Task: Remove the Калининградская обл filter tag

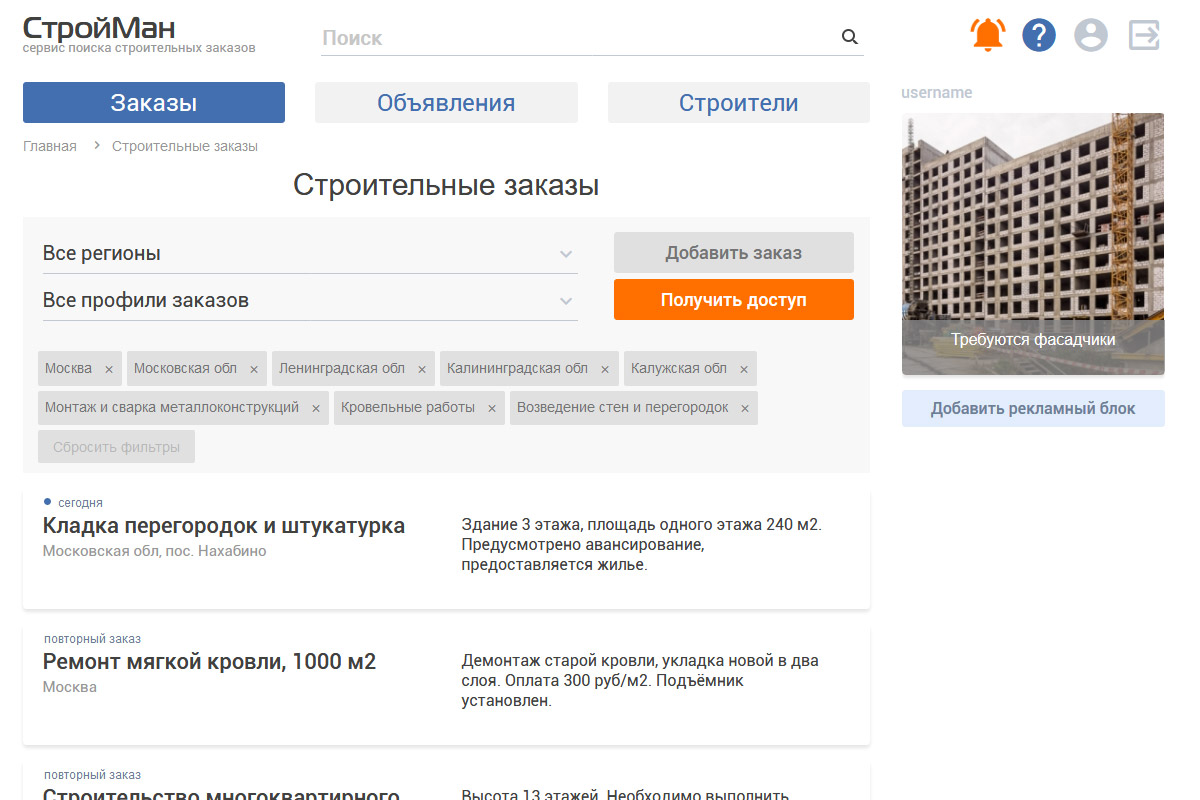Action: coord(605,369)
